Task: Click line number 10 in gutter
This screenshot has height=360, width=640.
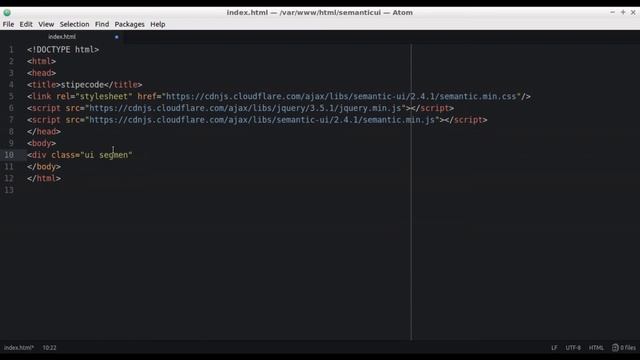Action: click(9, 155)
